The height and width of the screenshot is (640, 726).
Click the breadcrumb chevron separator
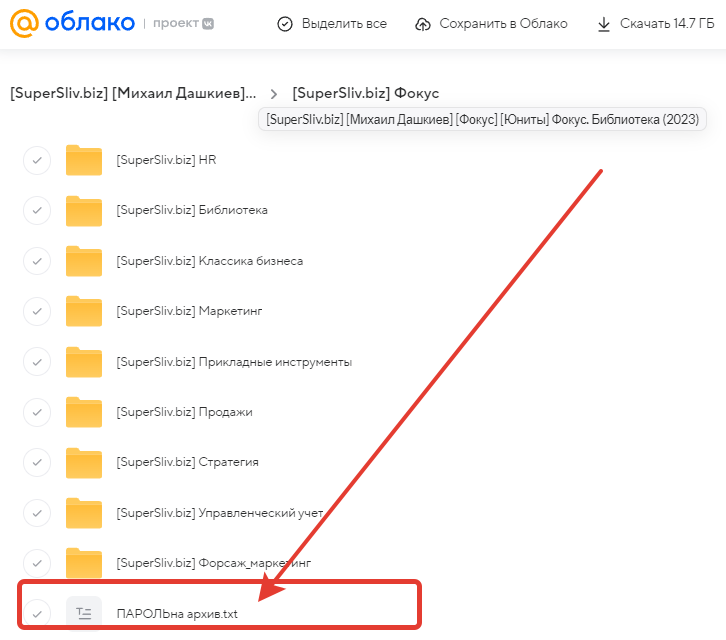tap(274, 94)
